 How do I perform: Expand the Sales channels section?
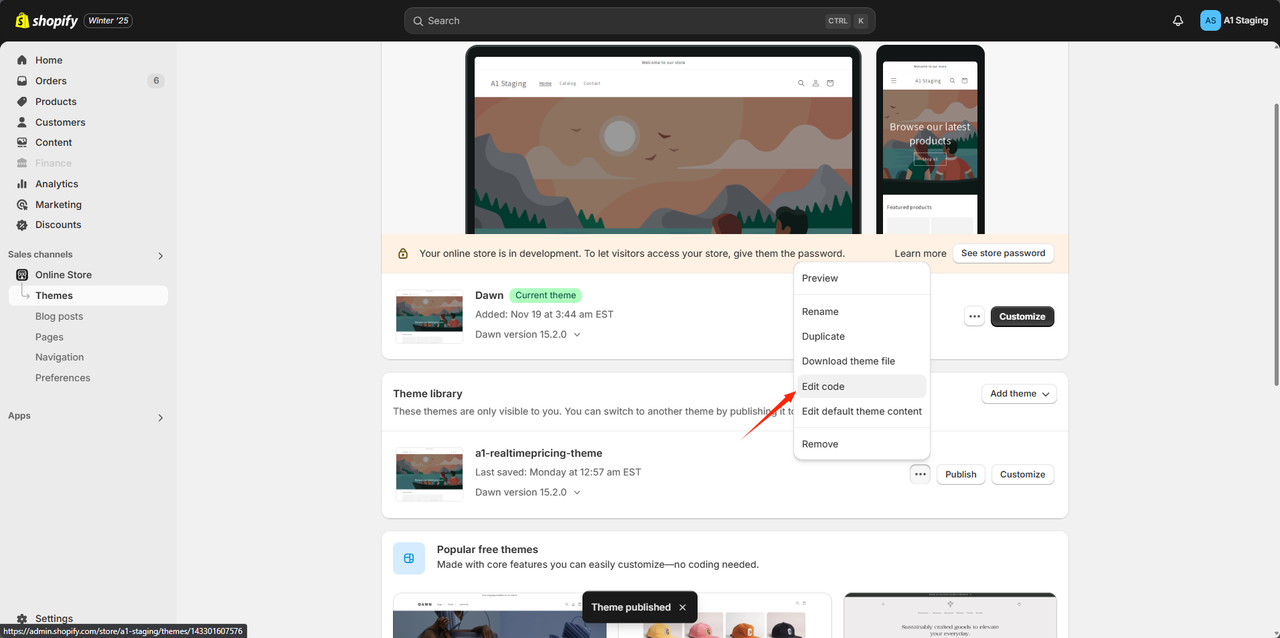[160, 256]
